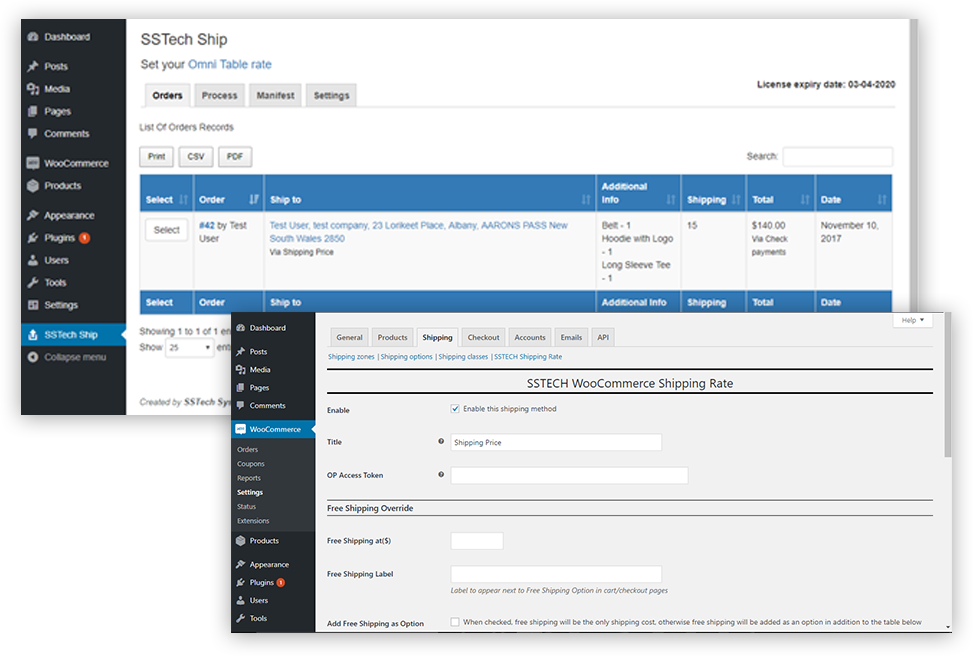Viewport: 973px width, 656px height.
Task: Expand the Help dropdown
Action: click(x=913, y=320)
